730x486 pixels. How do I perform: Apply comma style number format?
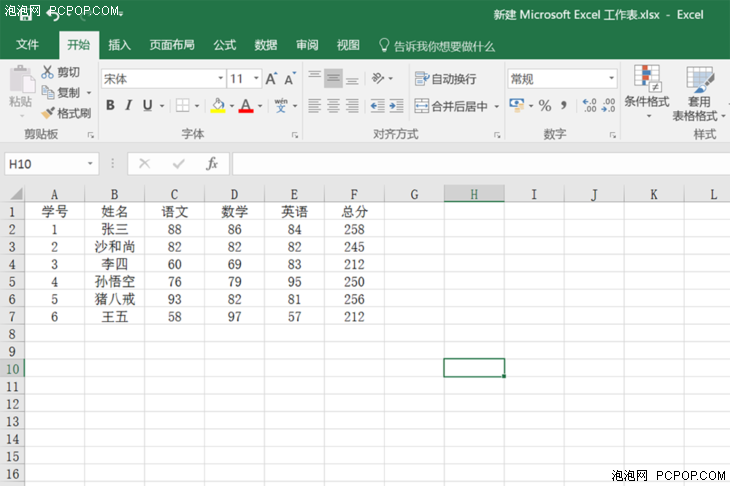[x=564, y=105]
